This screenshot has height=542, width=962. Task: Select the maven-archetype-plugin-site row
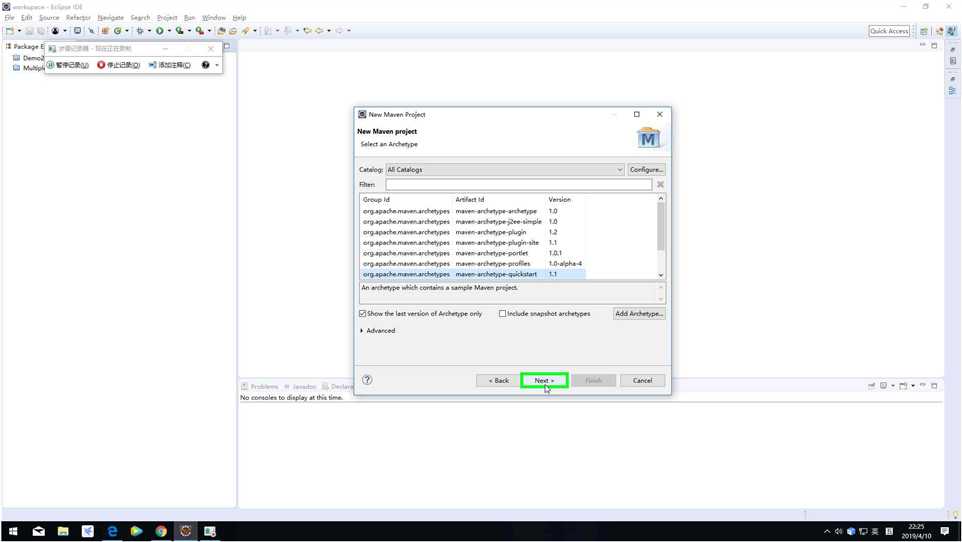tap(472, 243)
